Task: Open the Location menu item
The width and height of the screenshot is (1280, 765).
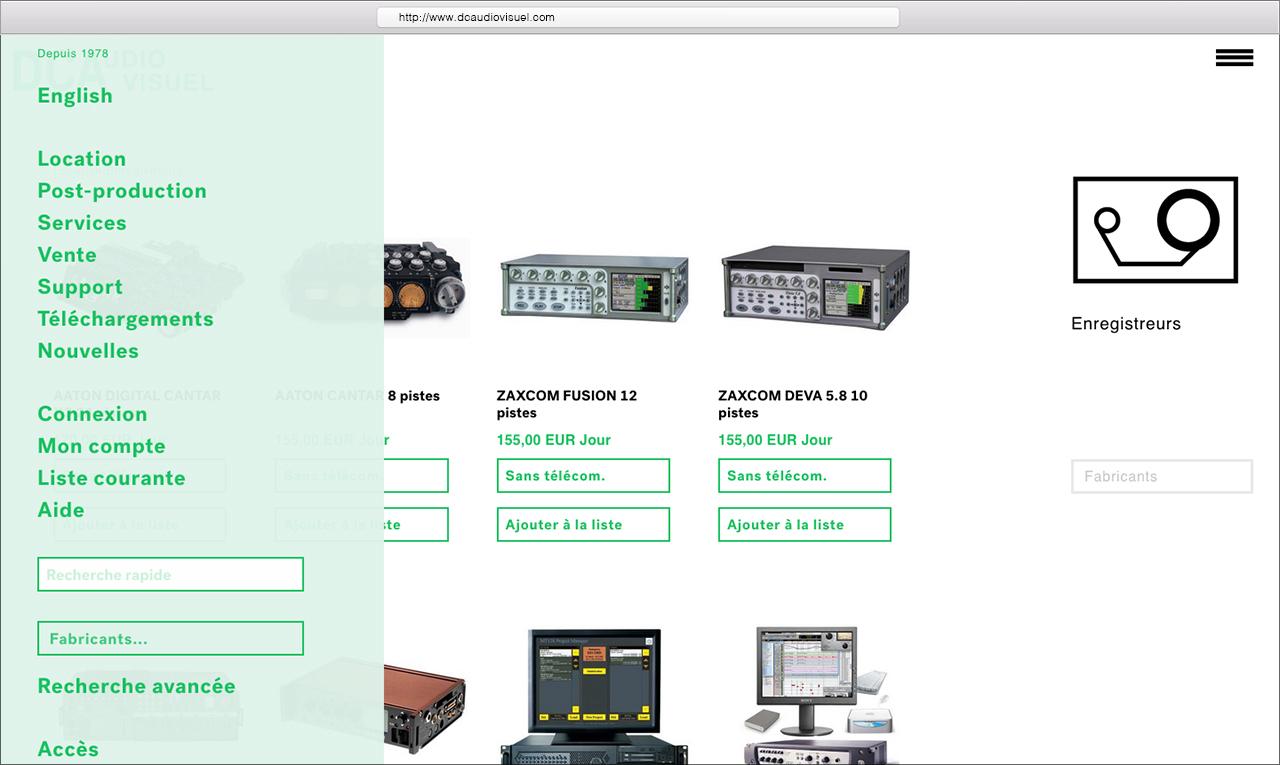Action: [82, 159]
